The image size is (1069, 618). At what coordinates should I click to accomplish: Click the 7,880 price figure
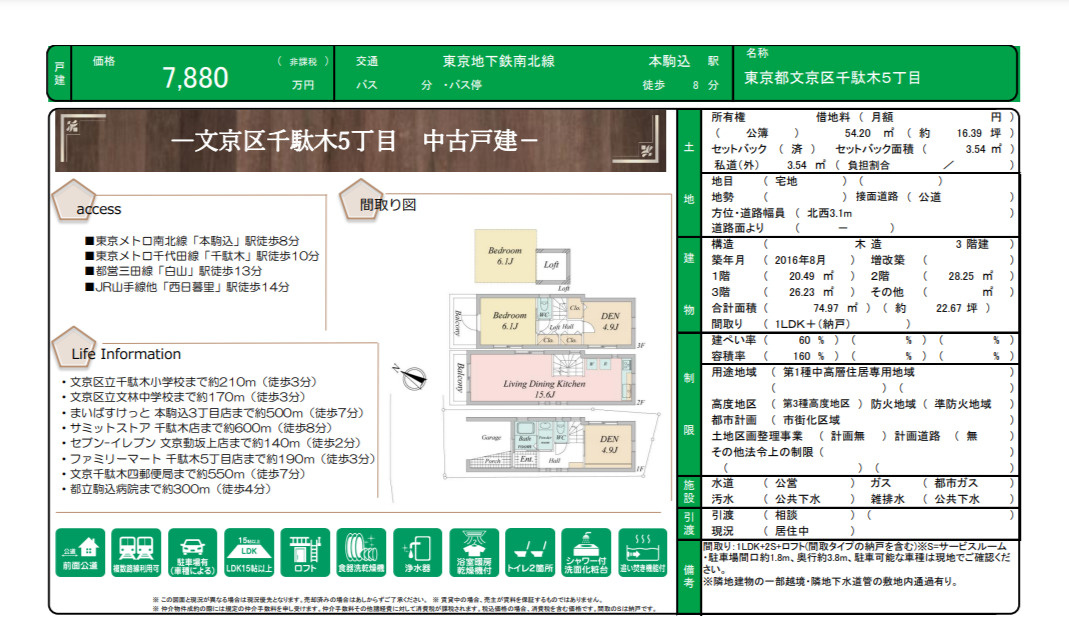coord(195,78)
